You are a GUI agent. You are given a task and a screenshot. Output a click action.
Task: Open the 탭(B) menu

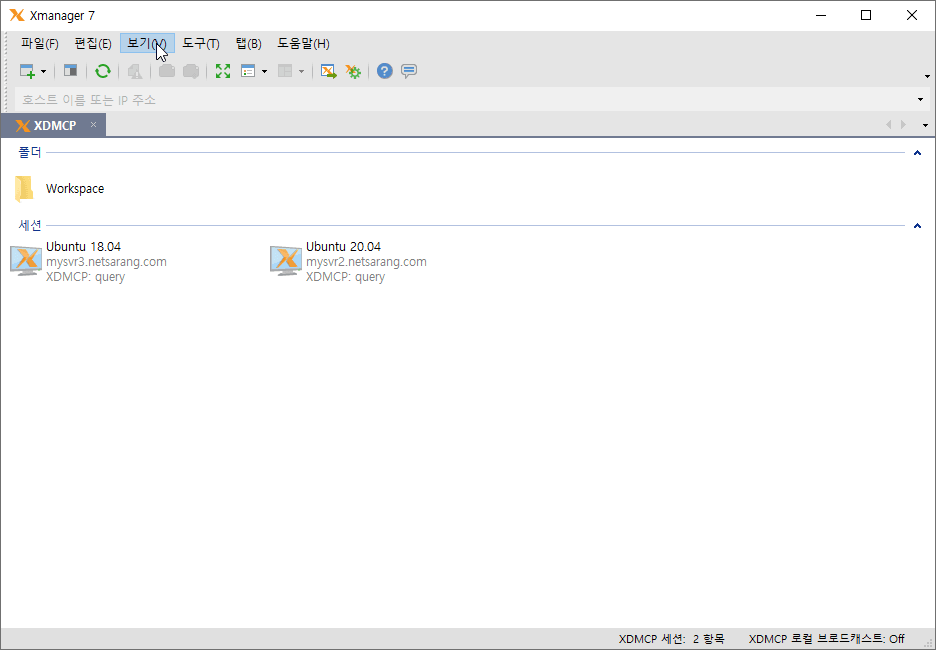[248, 44]
